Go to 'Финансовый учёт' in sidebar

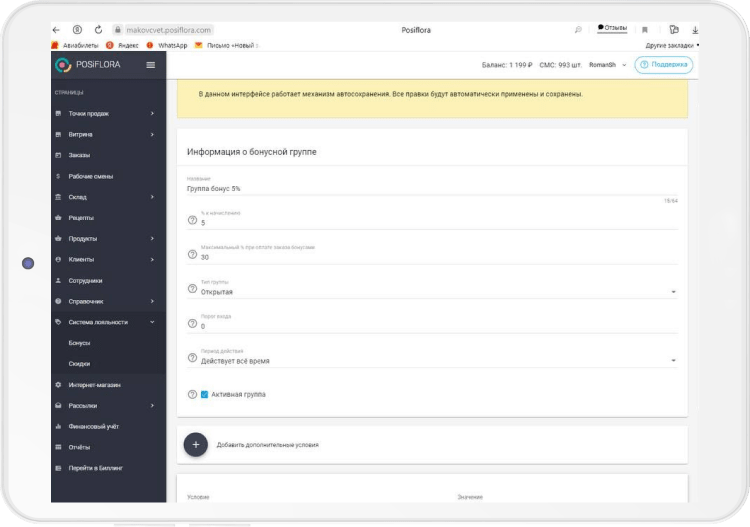(94, 426)
